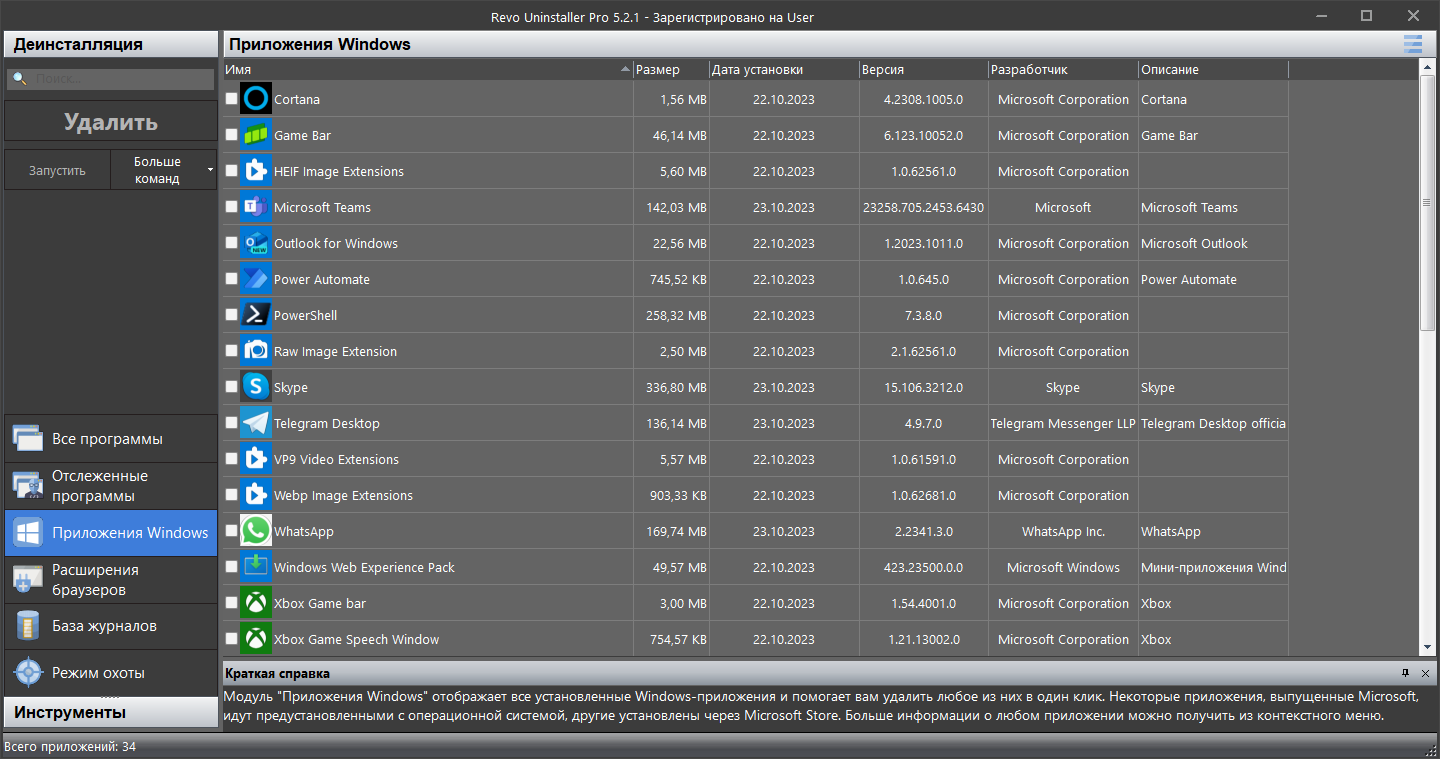
Task: Select the PowerShell checkbox
Action: (232, 314)
